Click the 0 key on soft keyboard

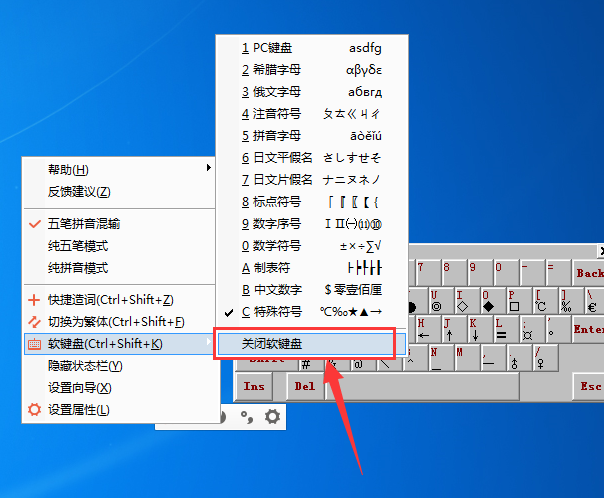506,273
